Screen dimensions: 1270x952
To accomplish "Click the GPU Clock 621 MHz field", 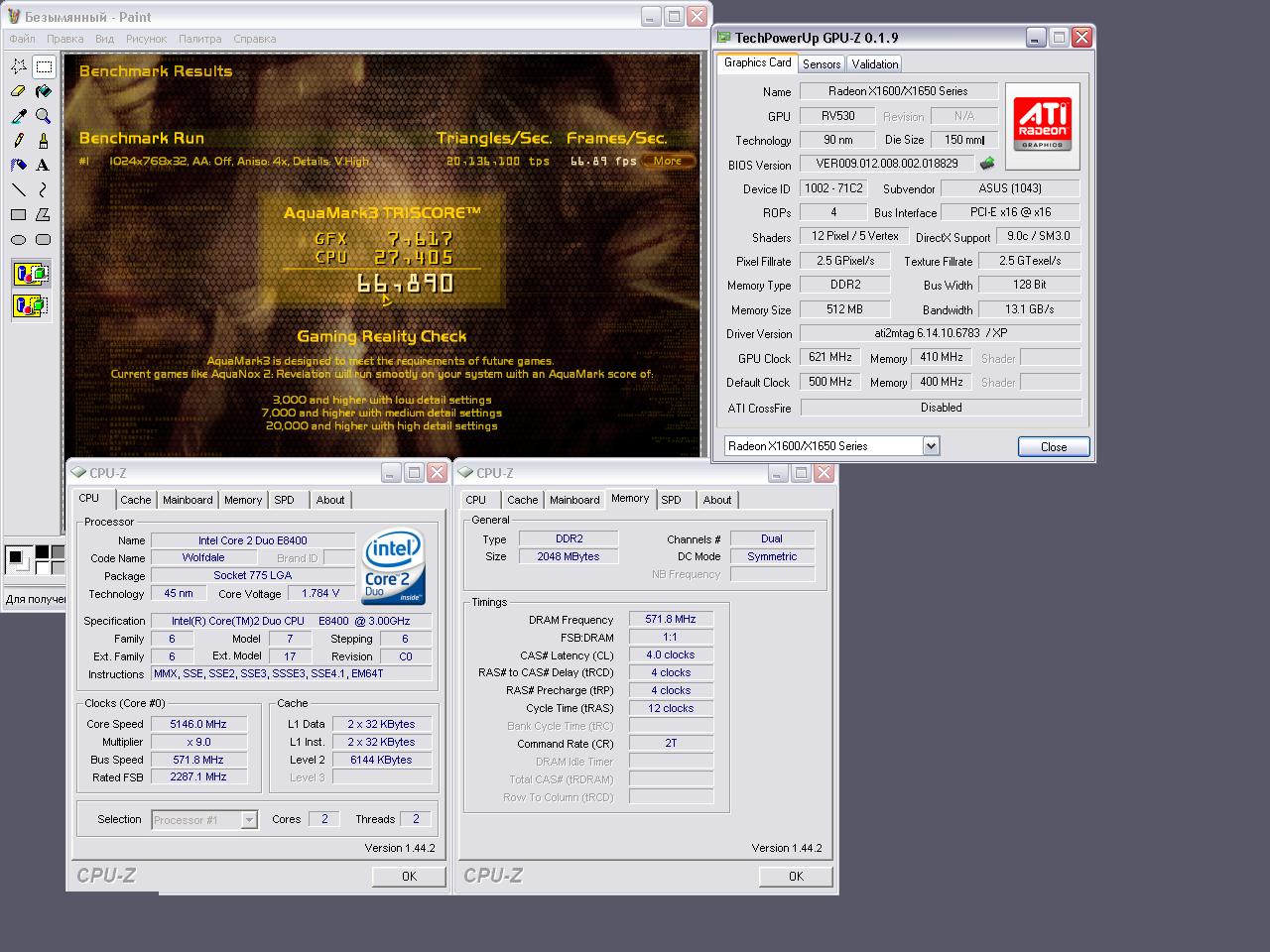I will coord(830,357).
